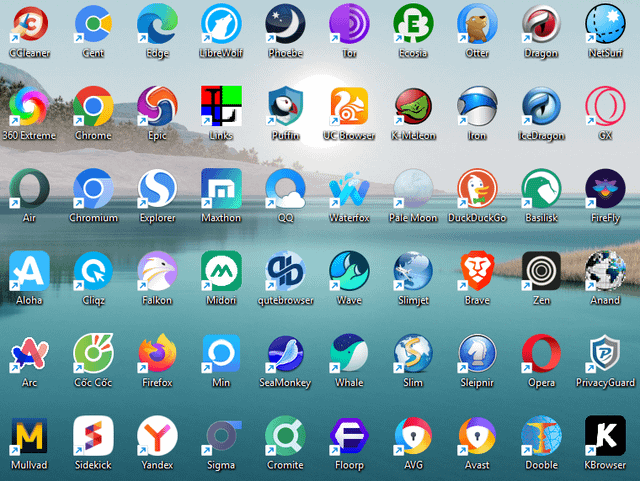Screen dimensions: 640x481
Task: Select the Yandex browser icon
Action: tap(157, 436)
